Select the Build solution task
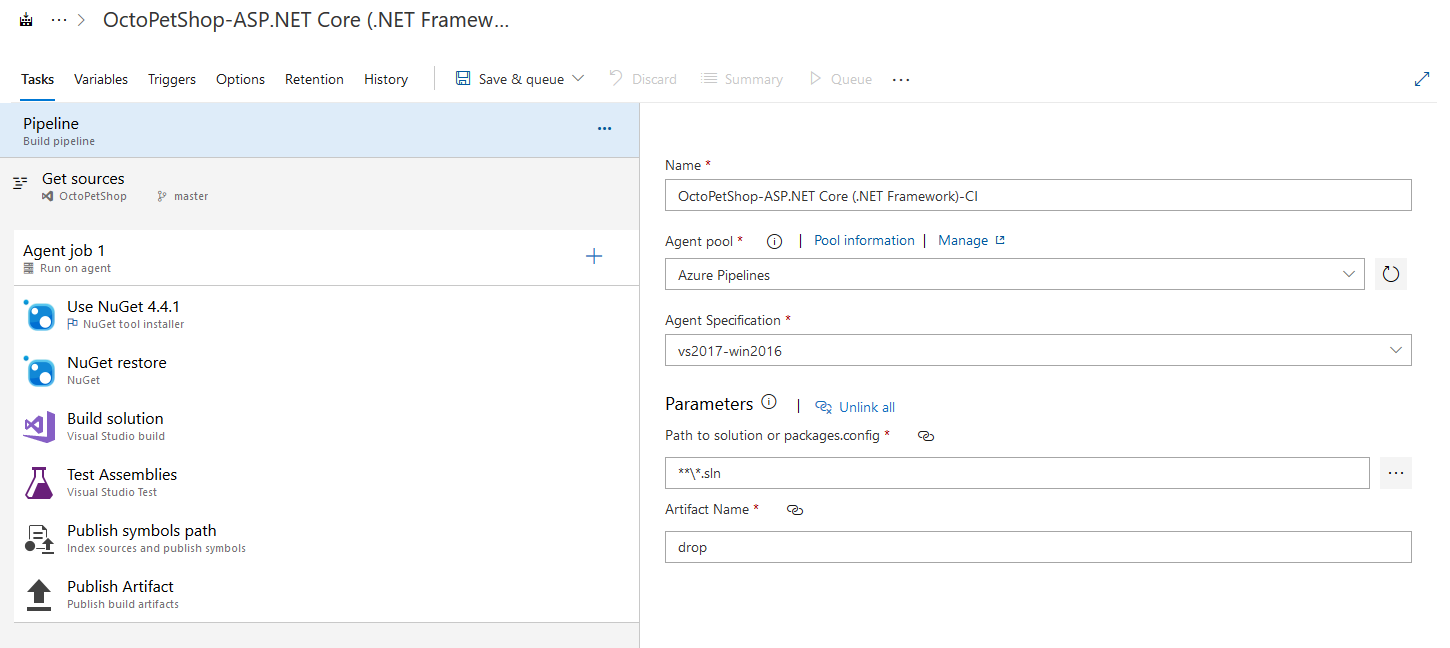1450x648 pixels. [x=115, y=418]
